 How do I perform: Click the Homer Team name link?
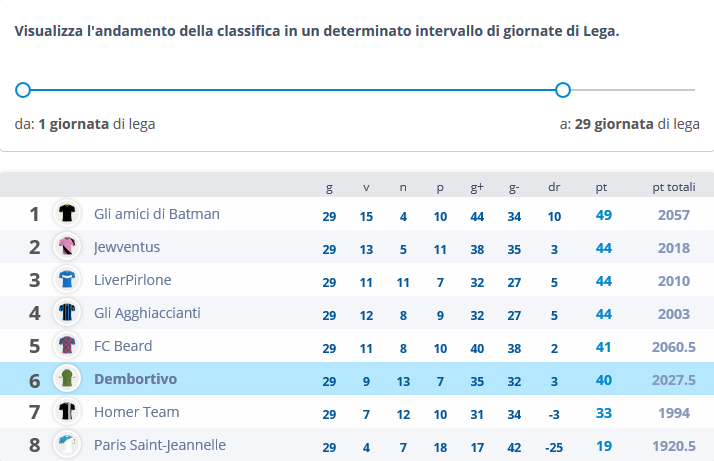(x=137, y=412)
